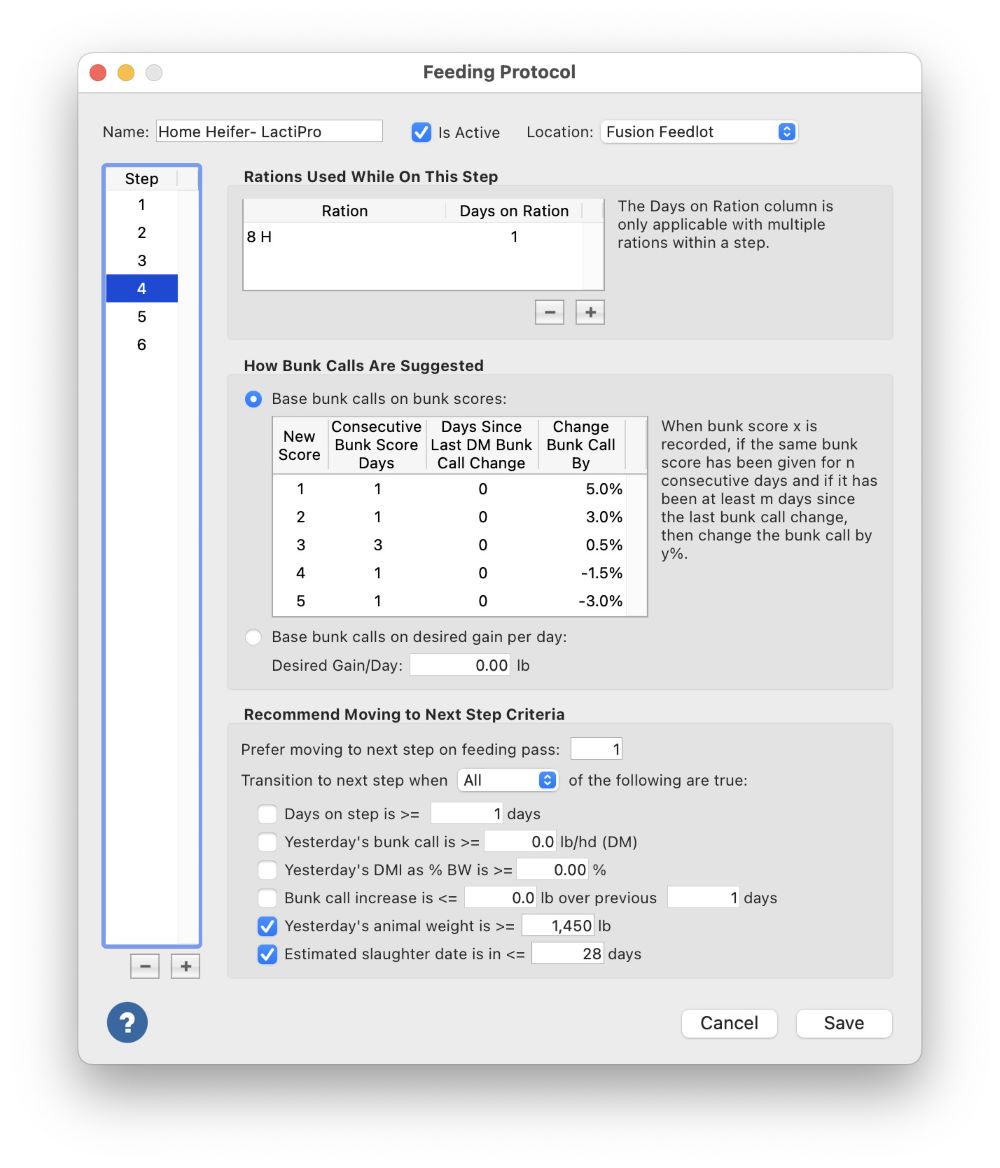Remove step with minus button below Step list
Screen dimensions: 1000x1168
(x=145, y=966)
